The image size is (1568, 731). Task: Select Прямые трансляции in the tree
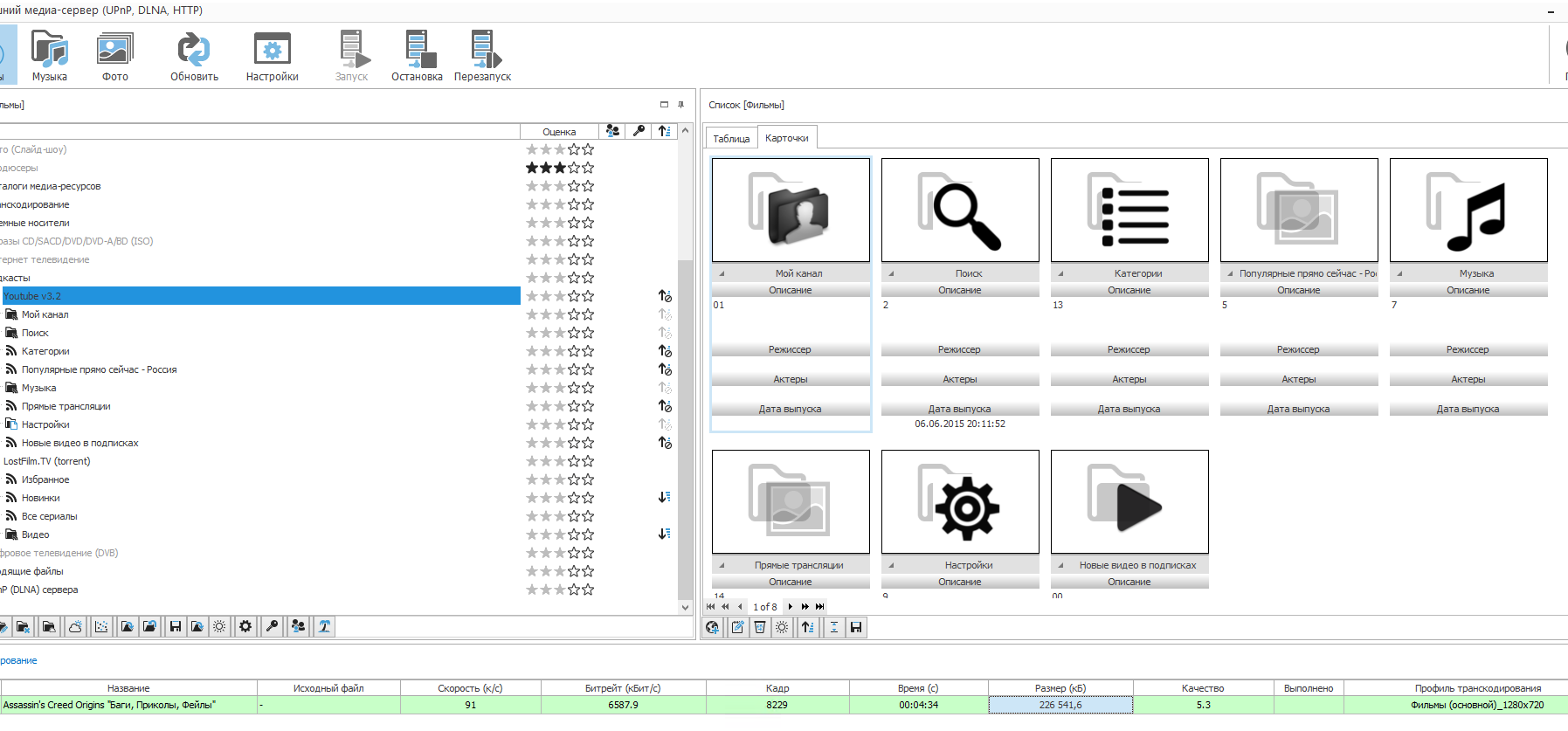(66, 406)
